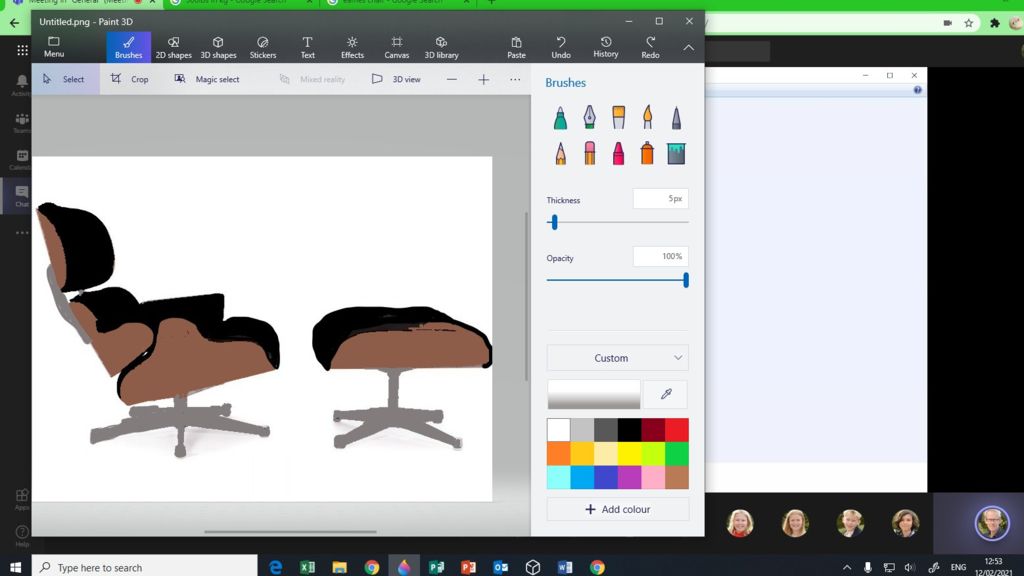This screenshot has width=1024, height=576.
Task: Pick the white colour swatch
Action: click(558, 430)
